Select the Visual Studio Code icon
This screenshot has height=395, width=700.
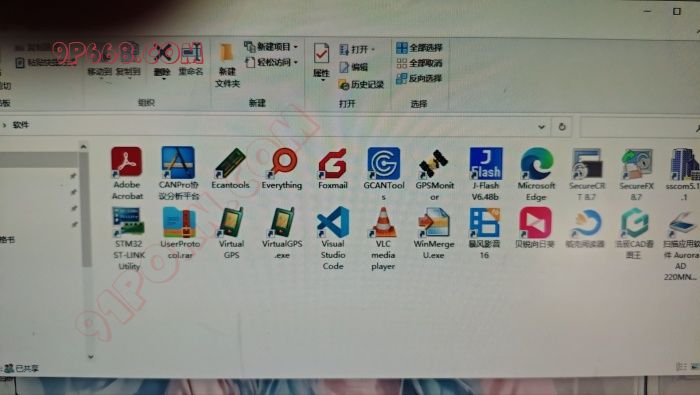333,238
